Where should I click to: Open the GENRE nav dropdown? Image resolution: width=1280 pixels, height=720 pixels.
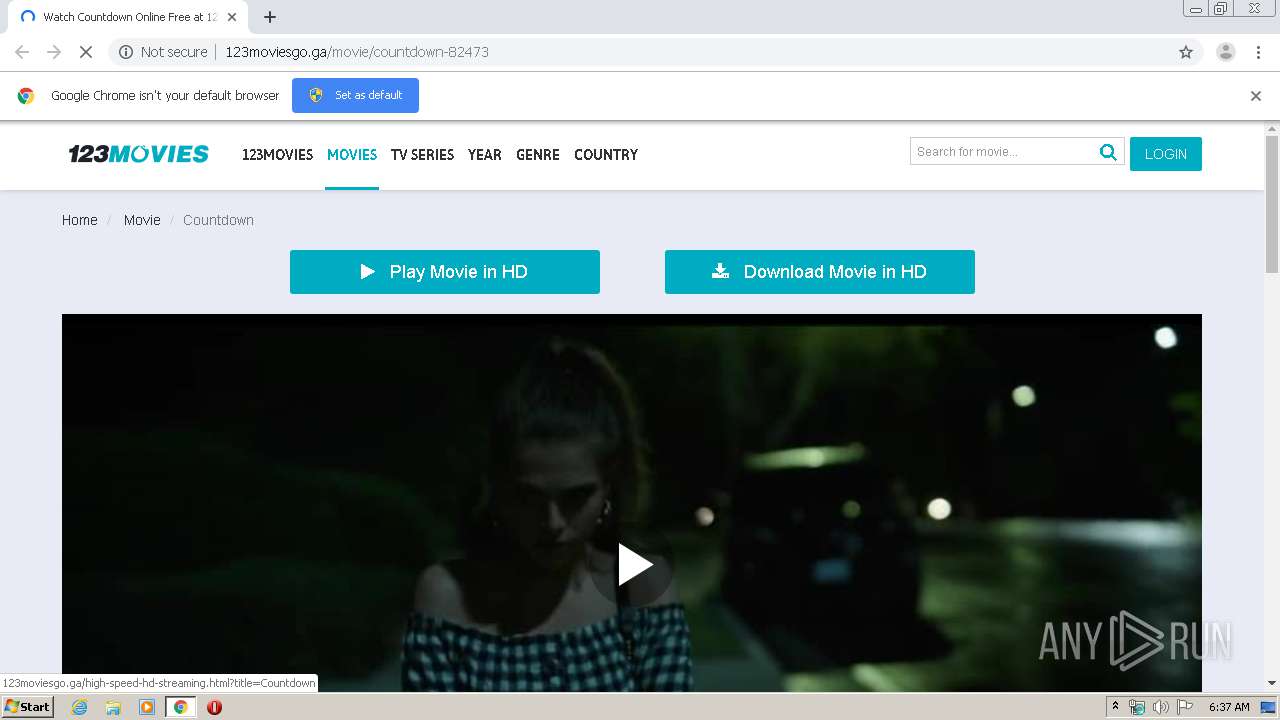click(538, 155)
